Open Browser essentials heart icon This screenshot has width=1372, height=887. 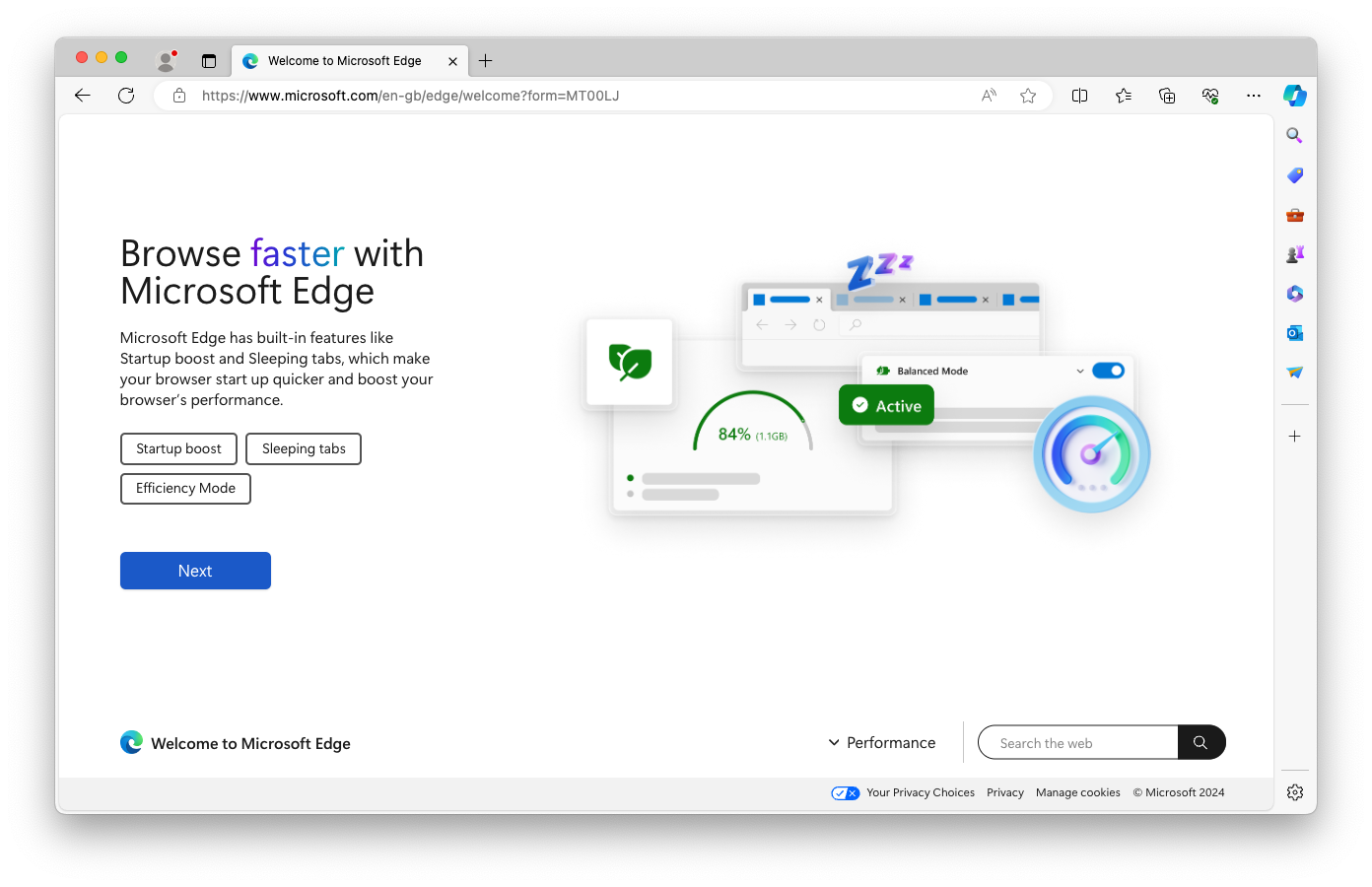point(1209,96)
